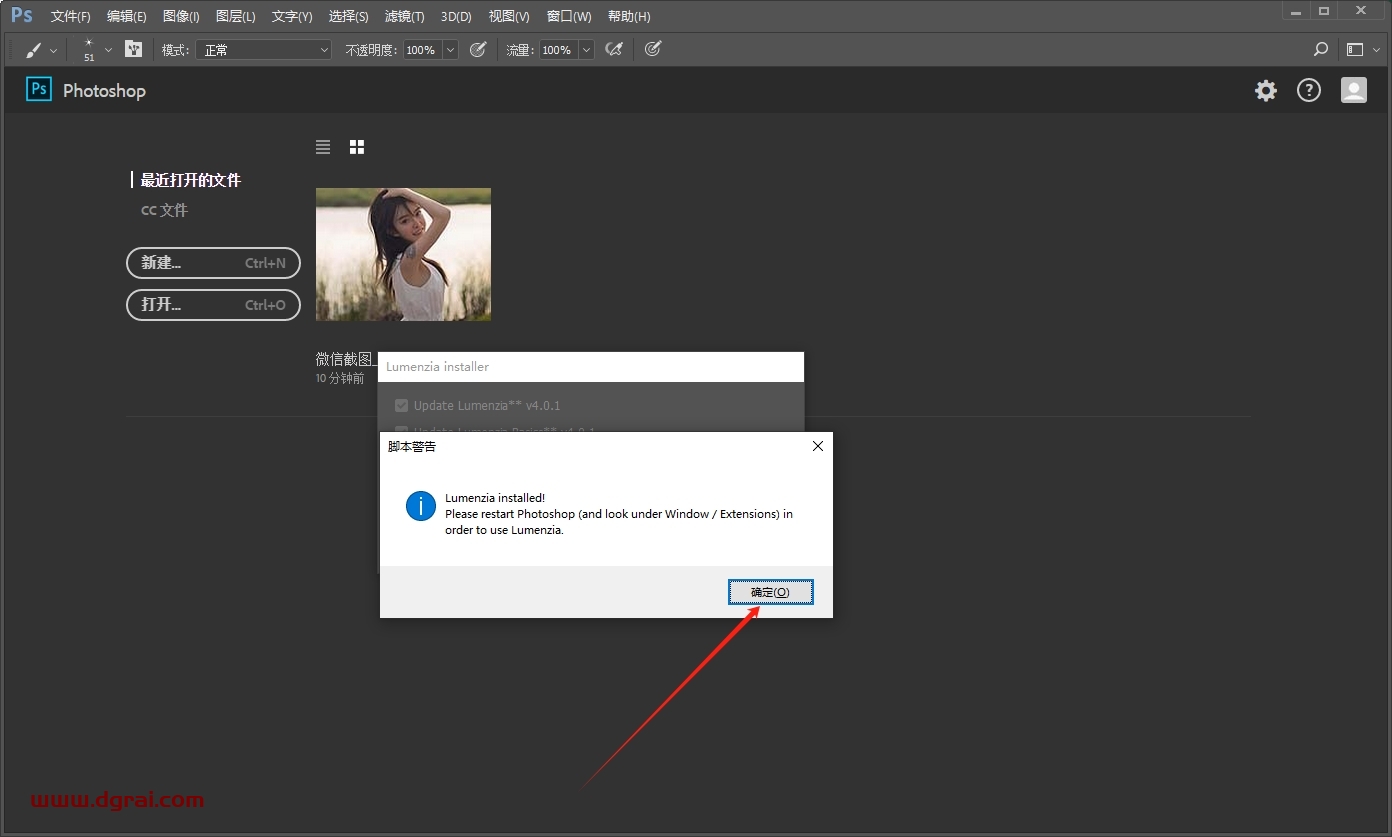The height and width of the screenshot is (837, 1392).
Task: Expand the blend mode 正常 dropdown
Action: 263,50
